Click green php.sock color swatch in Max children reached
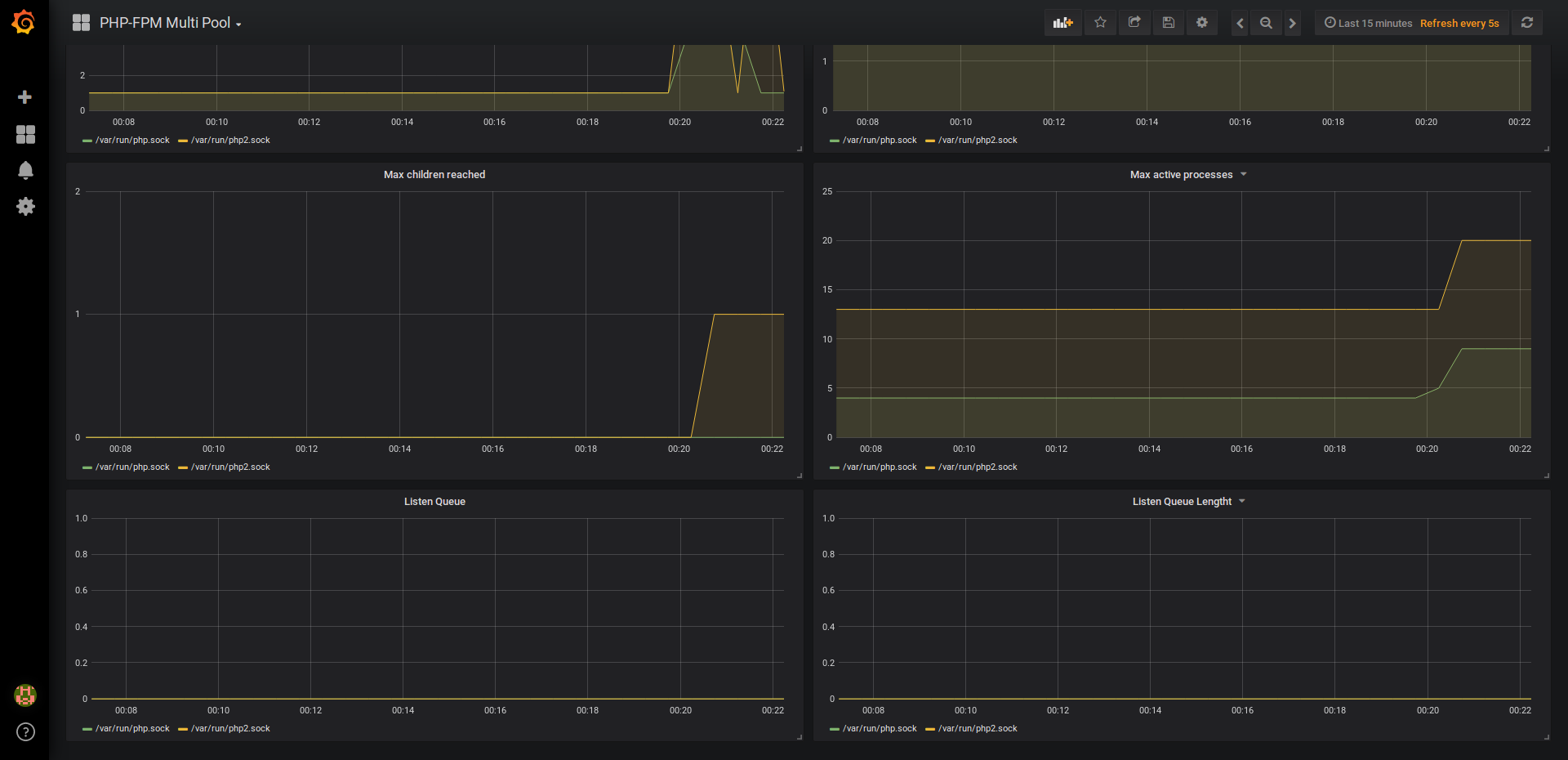Screen dimensions: 1568x760 87,468
